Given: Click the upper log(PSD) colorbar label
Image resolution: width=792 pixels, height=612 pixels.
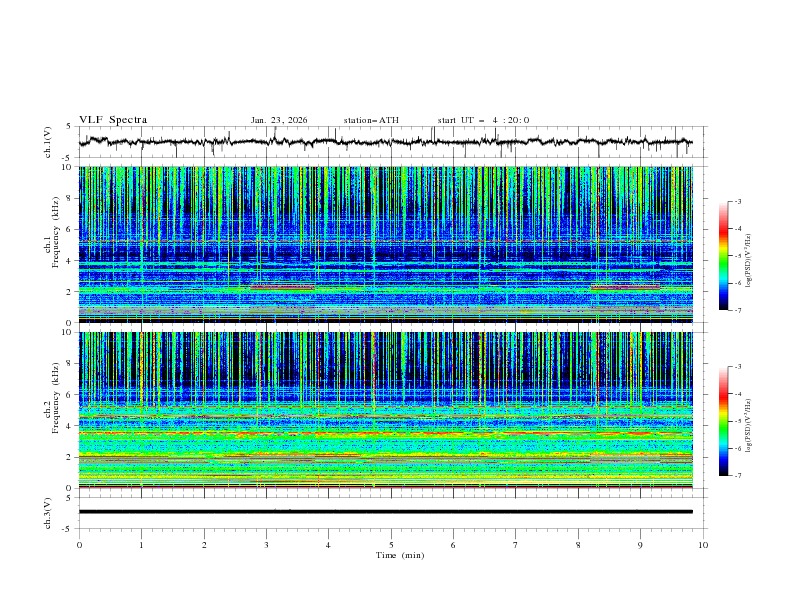Looking at the screenshot, I should pyautogui.click(x=749, y=257).
